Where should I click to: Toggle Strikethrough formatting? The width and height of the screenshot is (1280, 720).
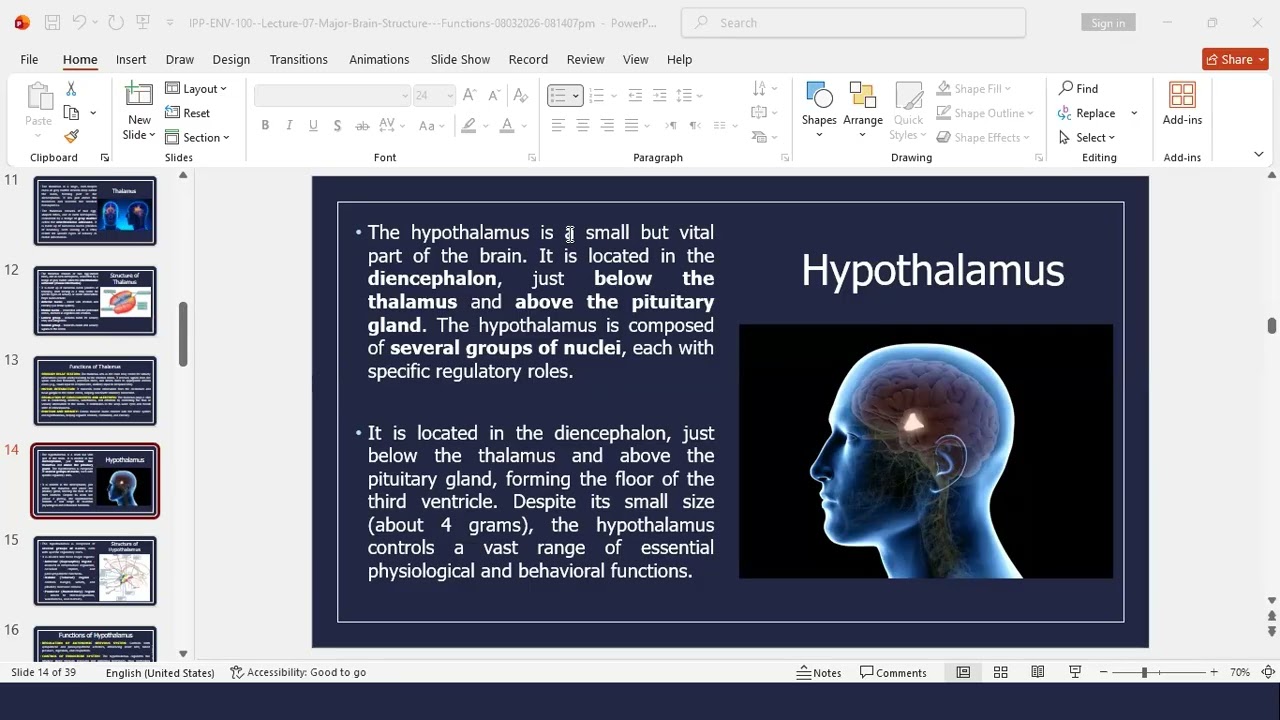click(x=362, y=125)
